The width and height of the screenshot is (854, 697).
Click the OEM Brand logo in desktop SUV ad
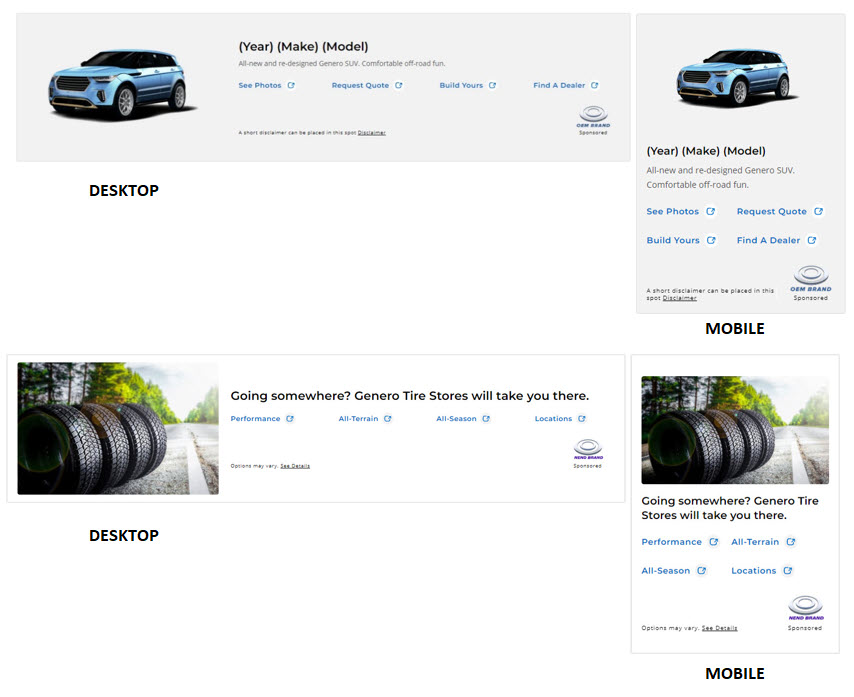(593, 116)
